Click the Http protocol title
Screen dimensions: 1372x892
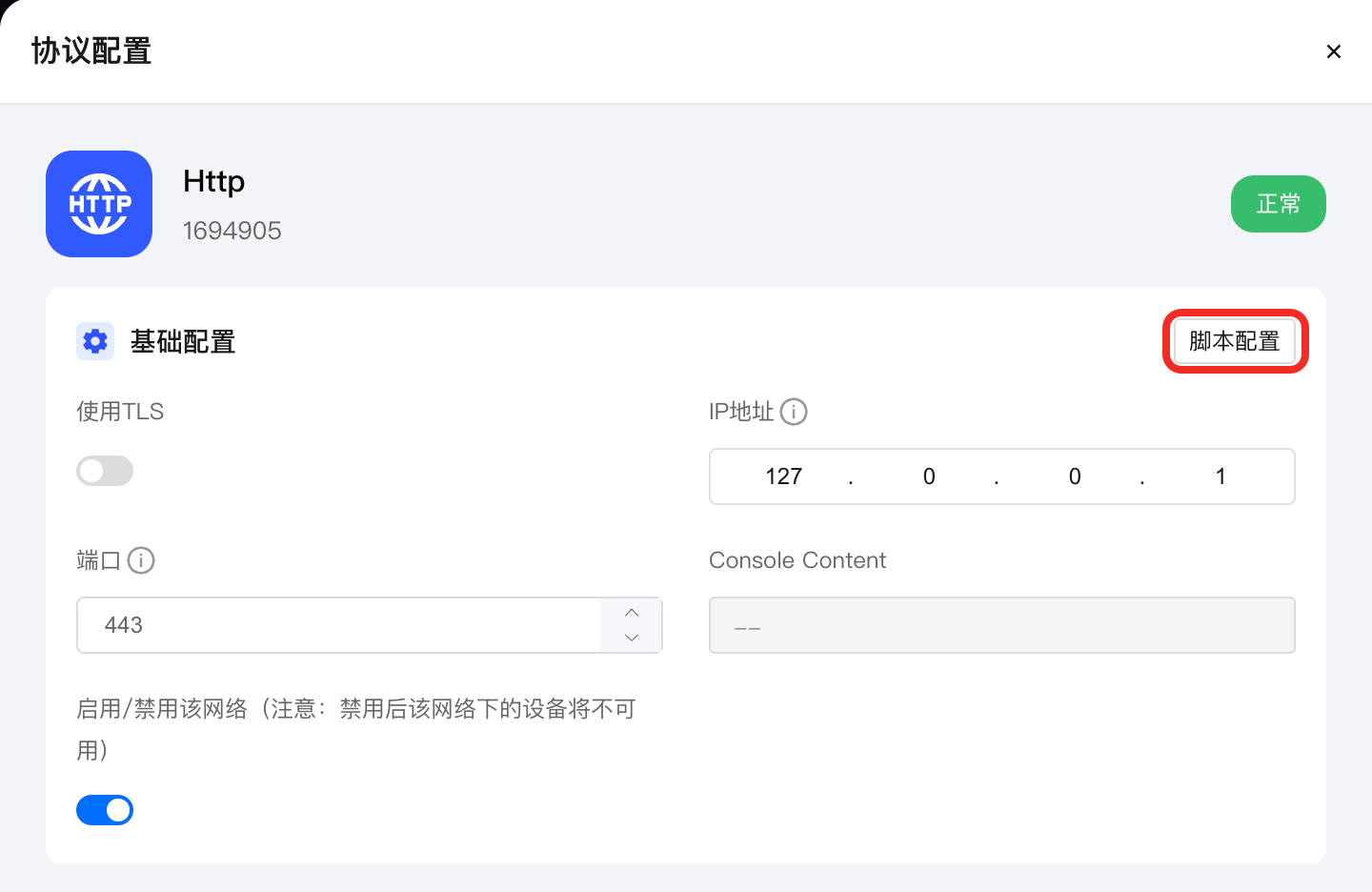click(214, 181)
